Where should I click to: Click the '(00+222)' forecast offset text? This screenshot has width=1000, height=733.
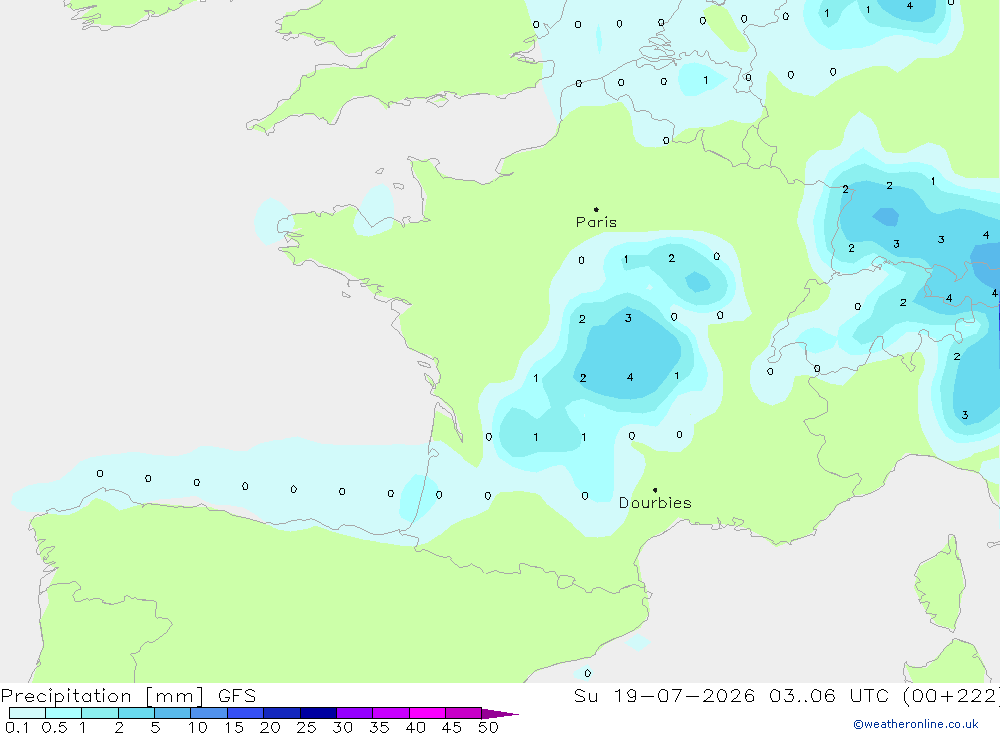coord(952,695)
